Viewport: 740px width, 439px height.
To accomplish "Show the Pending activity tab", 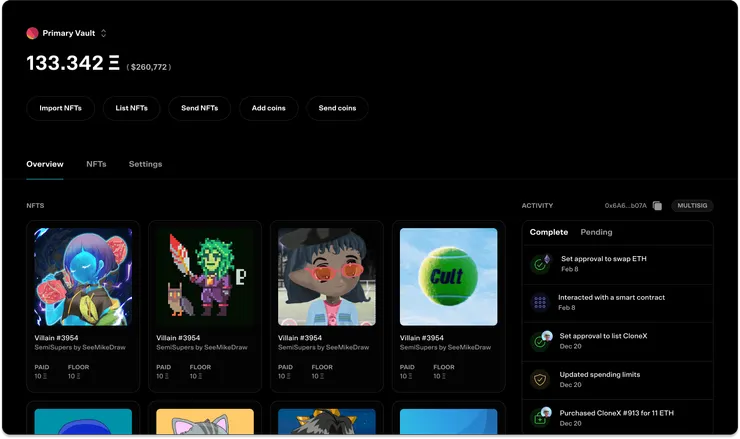I will (596, 232).
